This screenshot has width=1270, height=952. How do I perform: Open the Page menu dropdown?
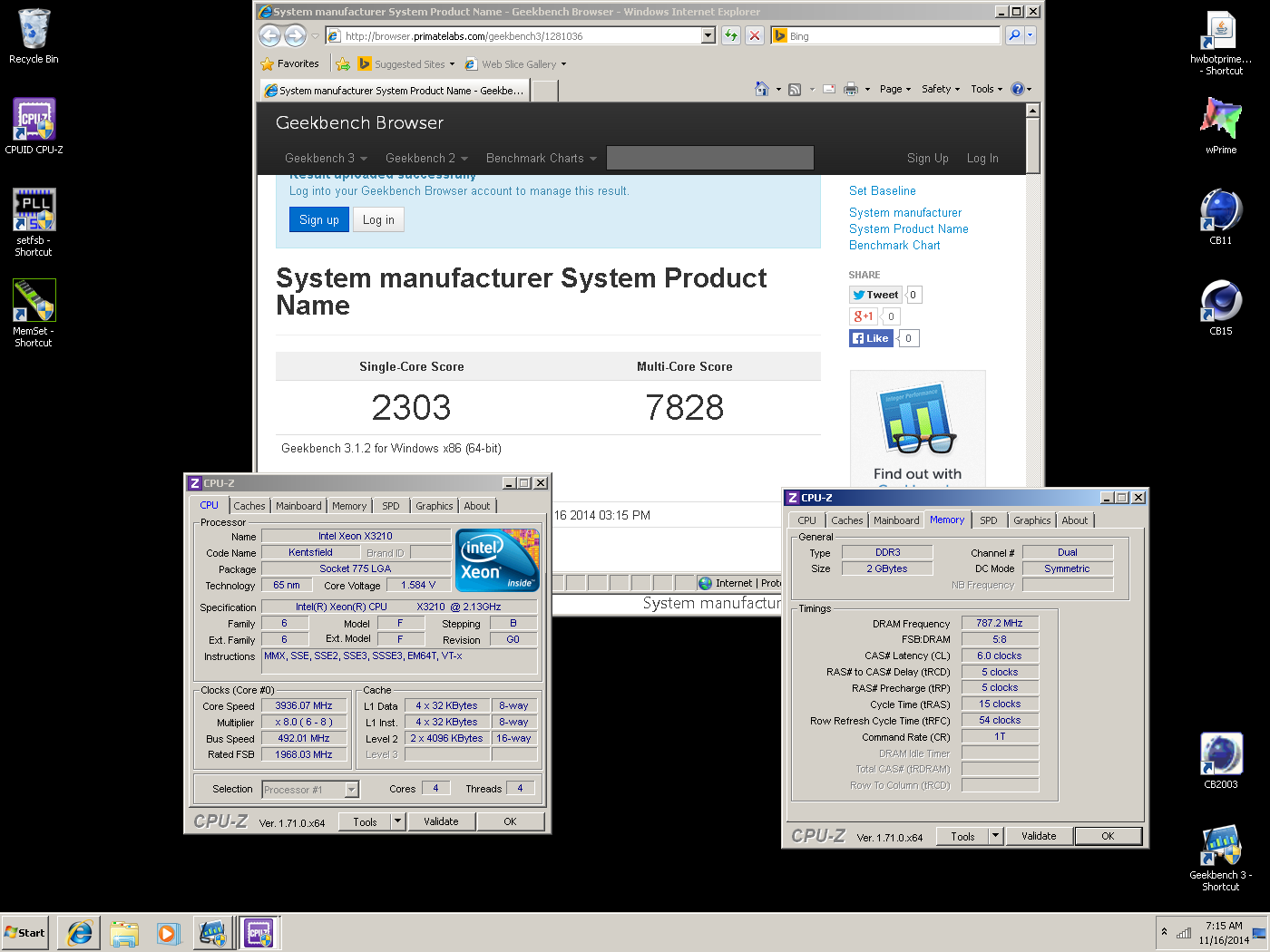pos(894,89)
